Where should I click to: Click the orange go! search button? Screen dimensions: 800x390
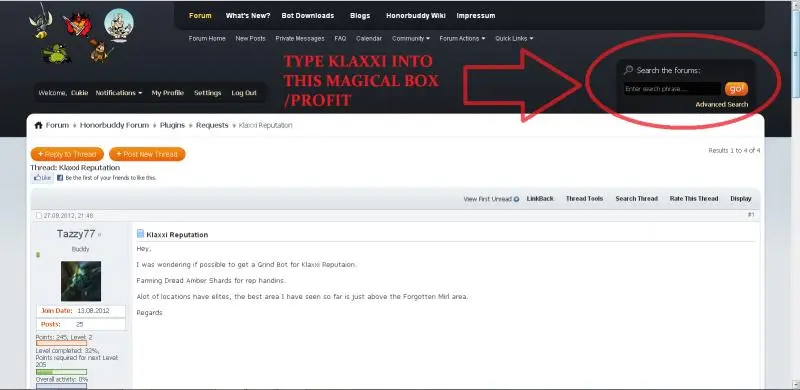(x=736, y=89)
